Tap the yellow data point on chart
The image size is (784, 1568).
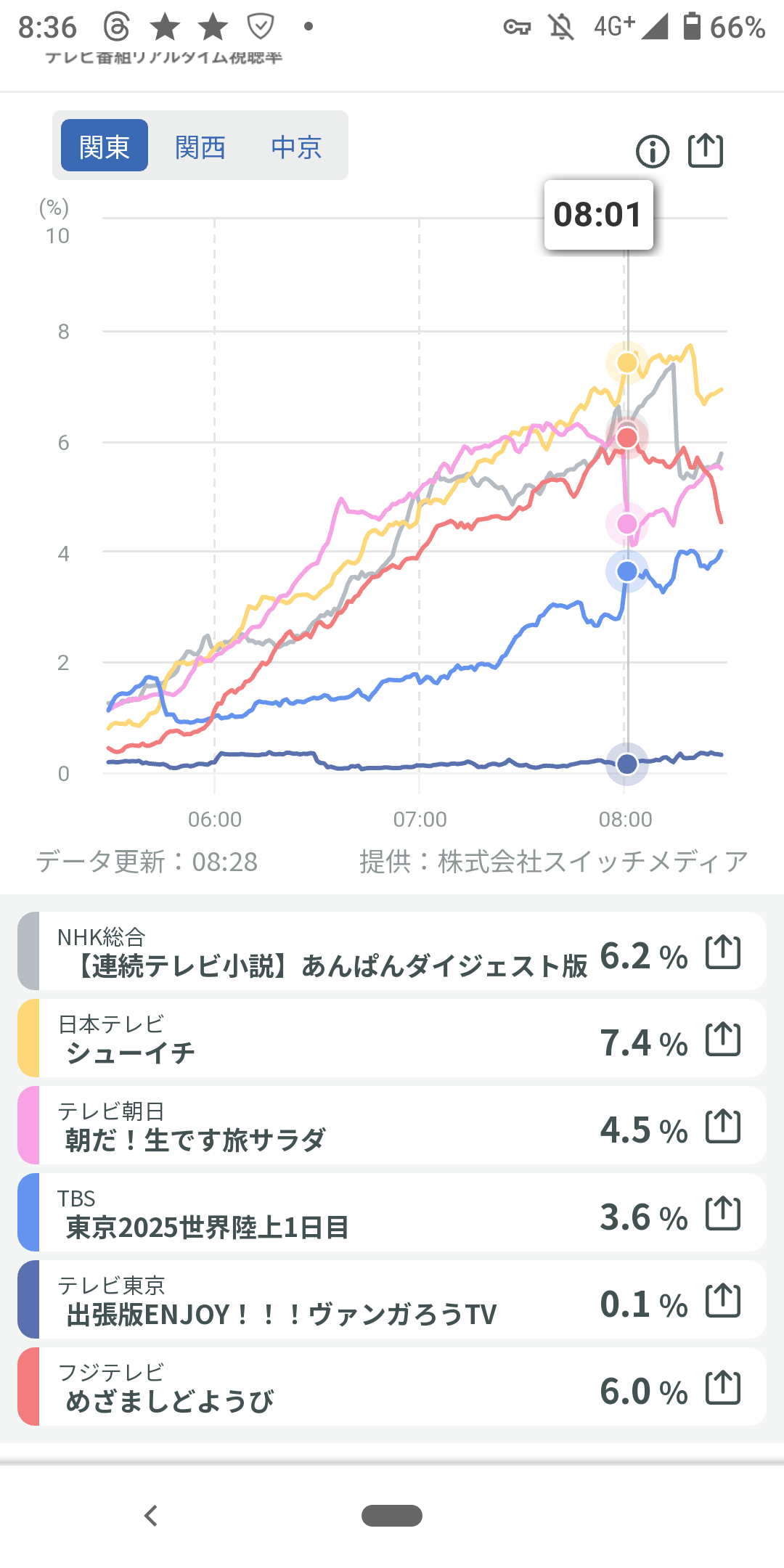click(626, 362)
